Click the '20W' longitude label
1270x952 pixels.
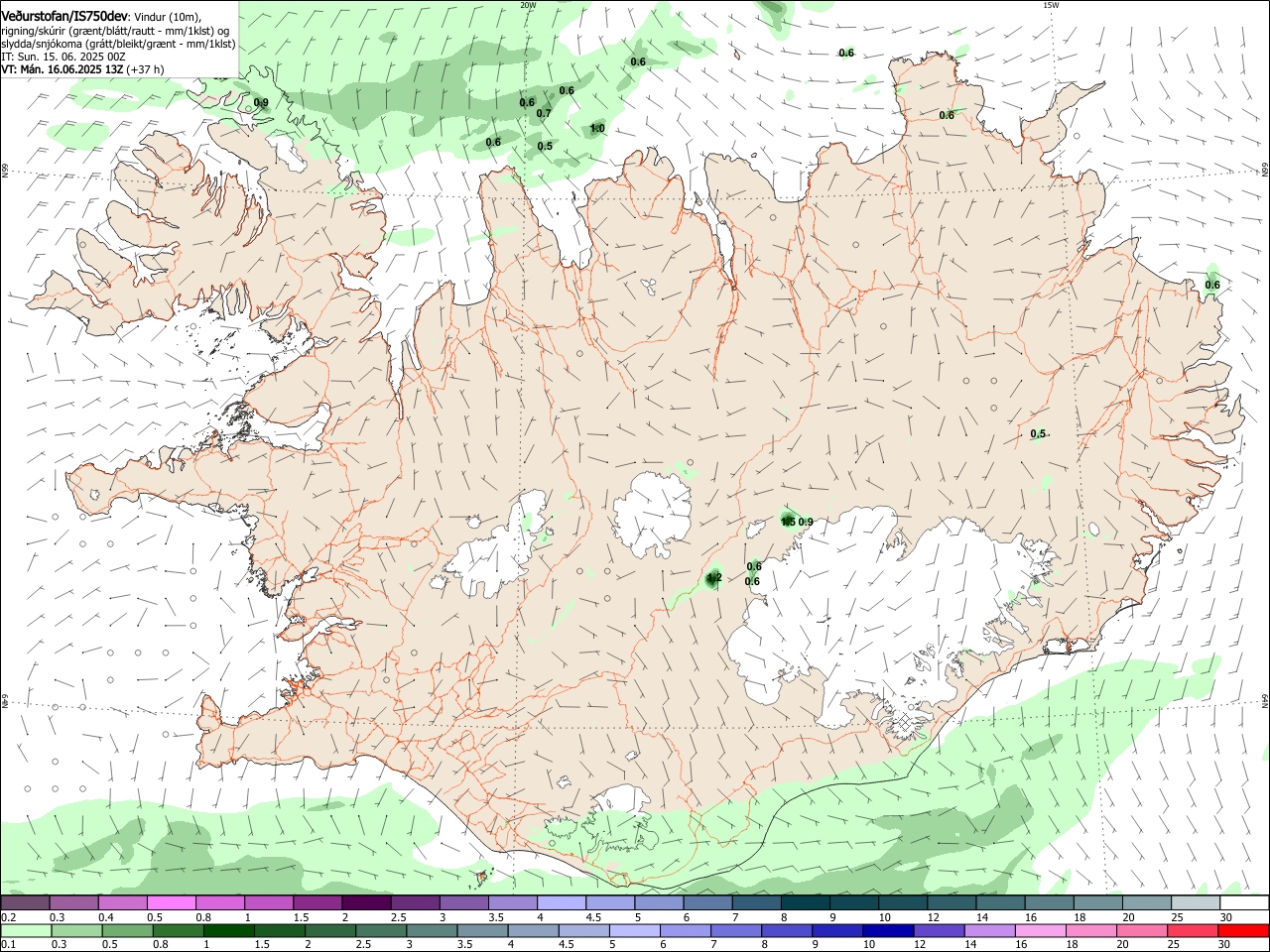point(528,5)
